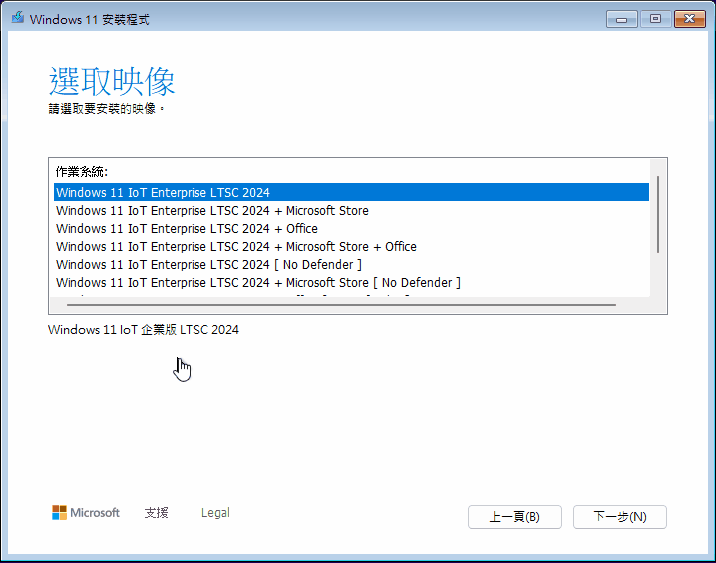Click the Windows setup icon in title bar
Screen dimensions: 716x563
(x=17, y=18)
